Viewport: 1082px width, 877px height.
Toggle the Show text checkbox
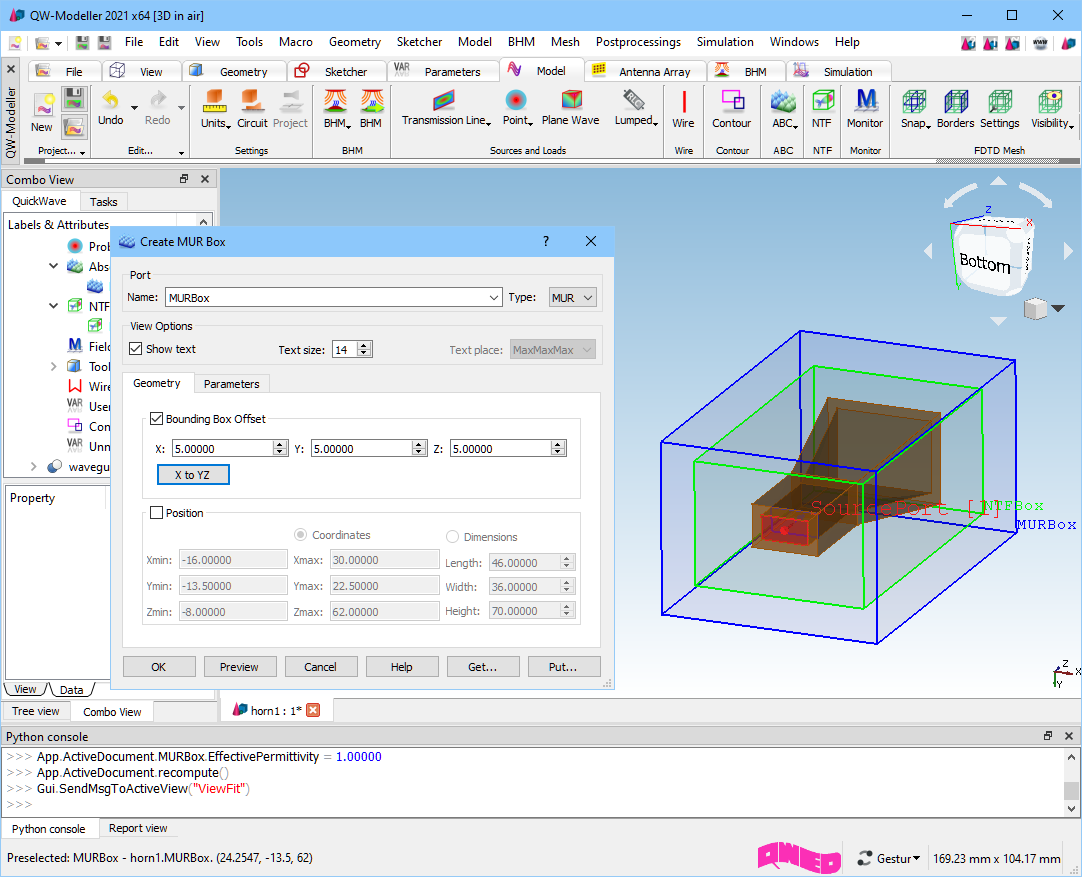(x=136, y=349)
